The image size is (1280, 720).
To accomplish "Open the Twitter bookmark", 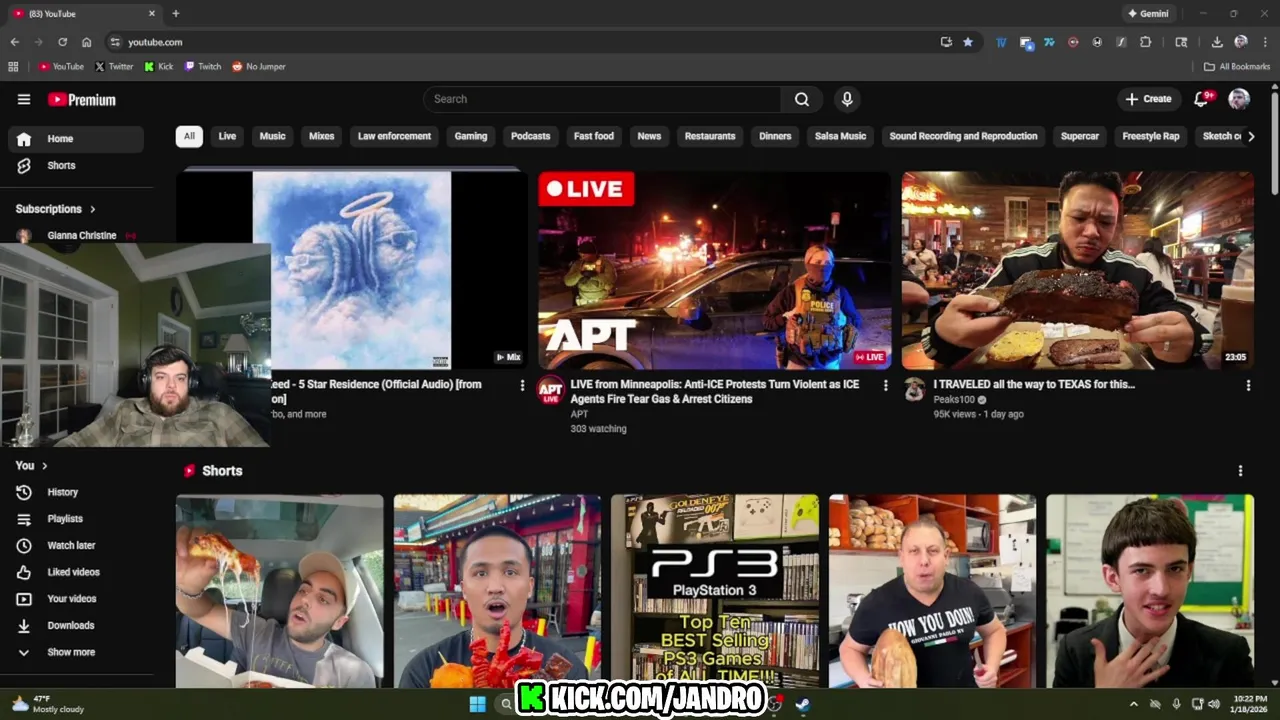I will (x=114, y=67).
